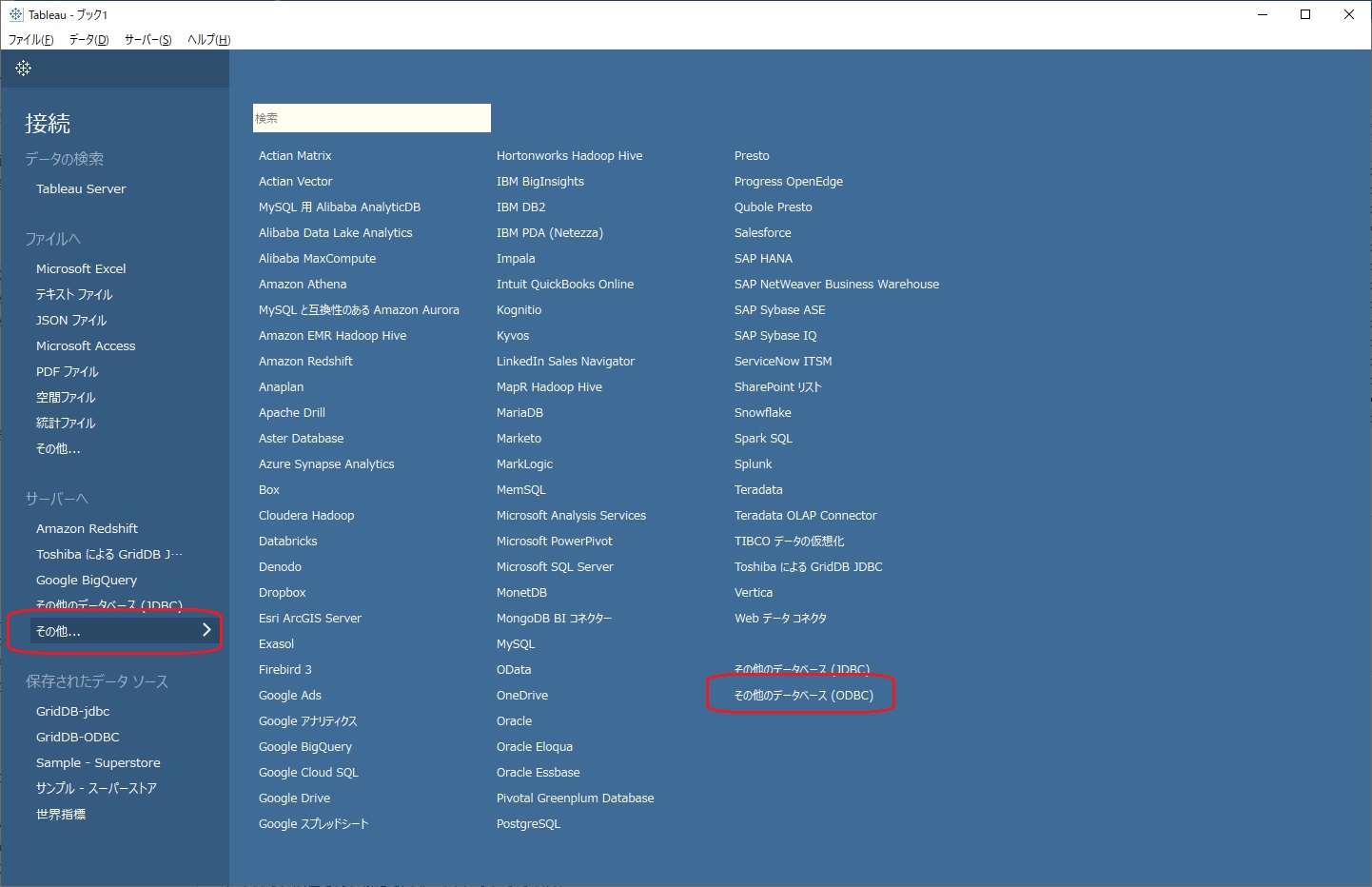Select その他のデータベース (JDBC) in main list
The image size is (1372, 887).
802,670
